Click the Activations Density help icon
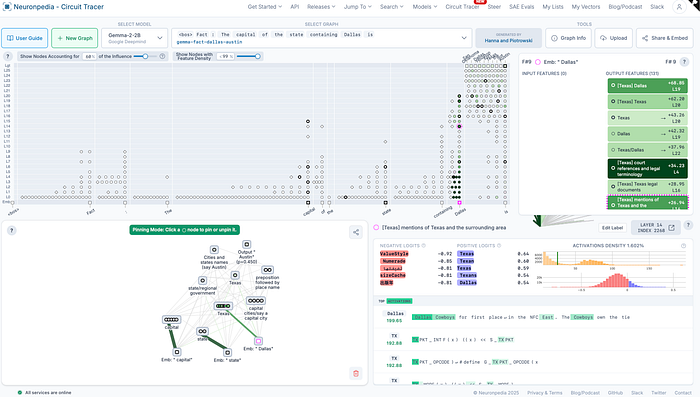Screen dimensions: 700x397 [683, 246]
